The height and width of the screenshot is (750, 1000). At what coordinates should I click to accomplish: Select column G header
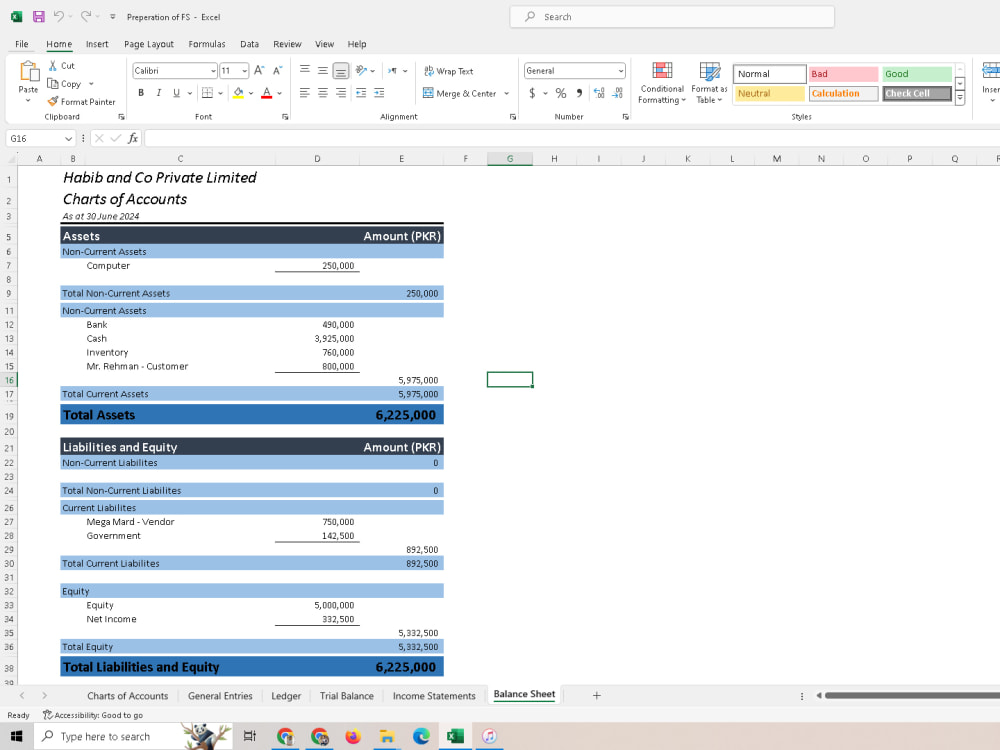[x=510, y=159]
